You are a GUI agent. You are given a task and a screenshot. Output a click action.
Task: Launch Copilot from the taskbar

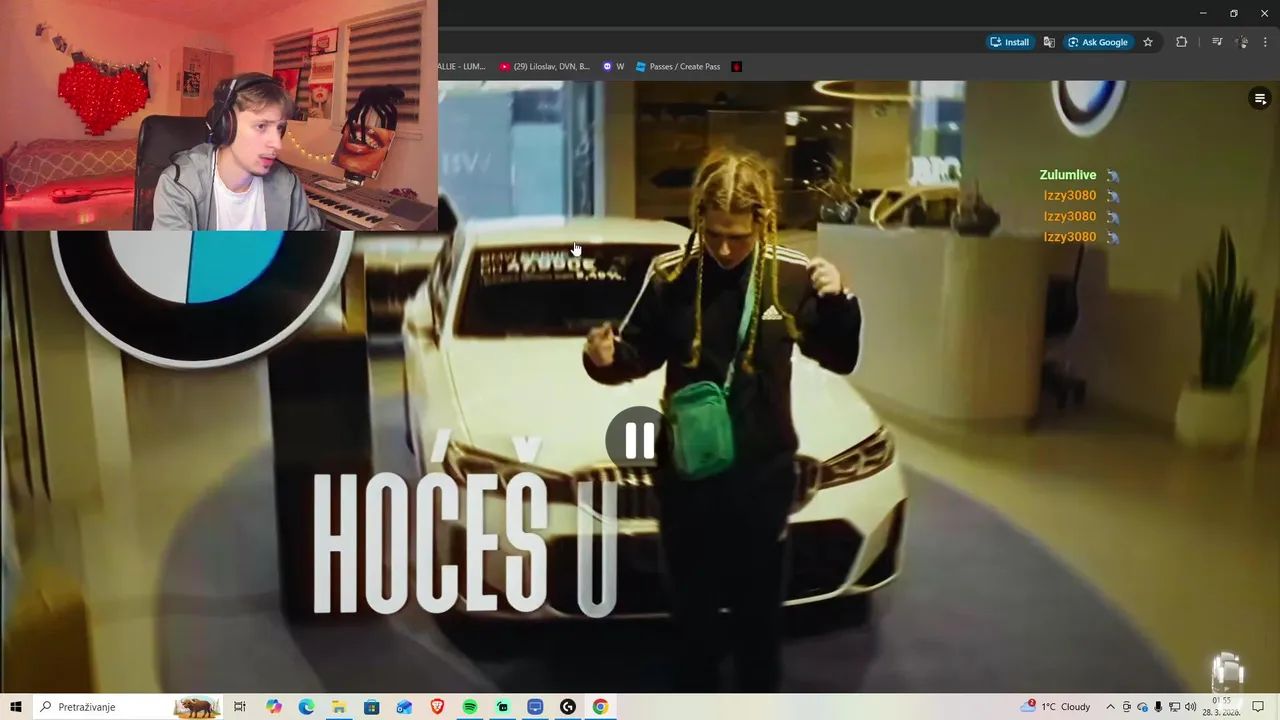click(274, 707)
